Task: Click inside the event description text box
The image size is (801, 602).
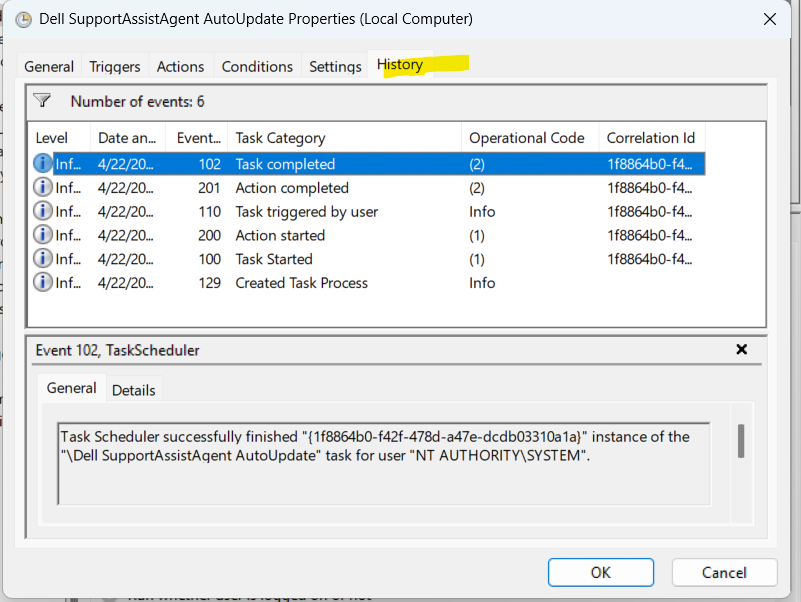Action: (384, 464)
